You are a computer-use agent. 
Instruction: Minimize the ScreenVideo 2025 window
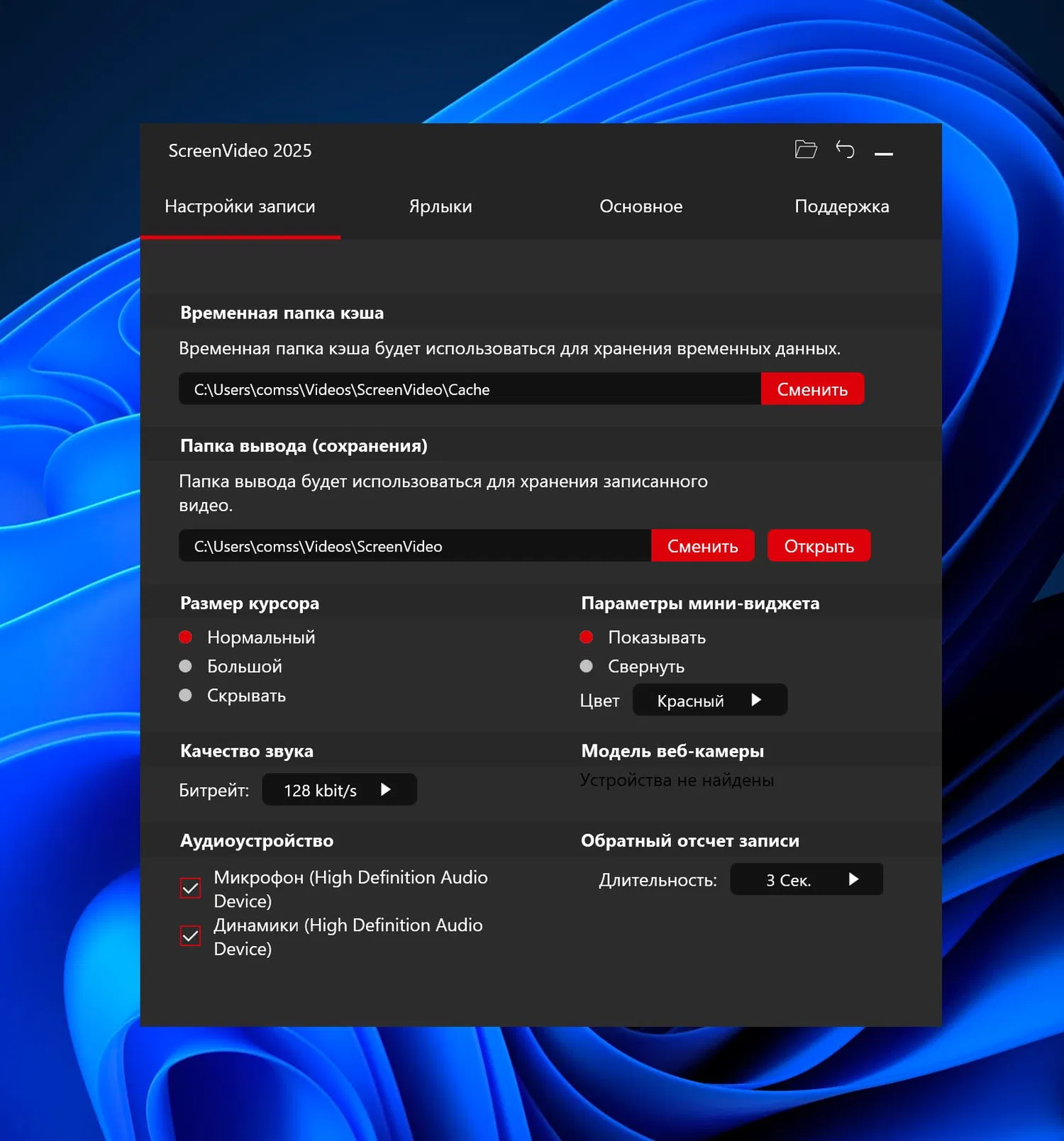(x=884, y=152)
